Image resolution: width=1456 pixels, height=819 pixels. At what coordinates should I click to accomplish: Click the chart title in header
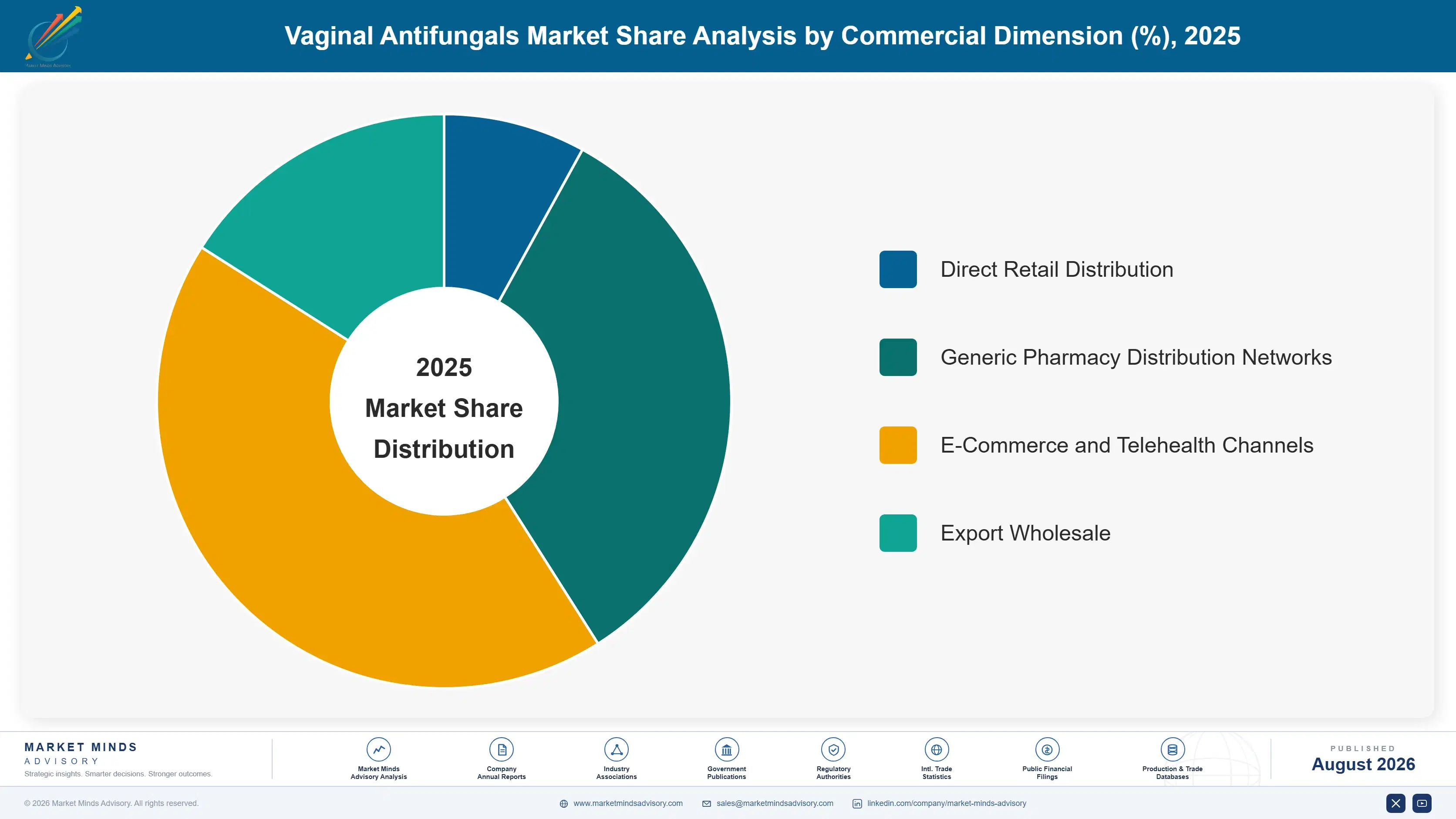pos(762,36)
